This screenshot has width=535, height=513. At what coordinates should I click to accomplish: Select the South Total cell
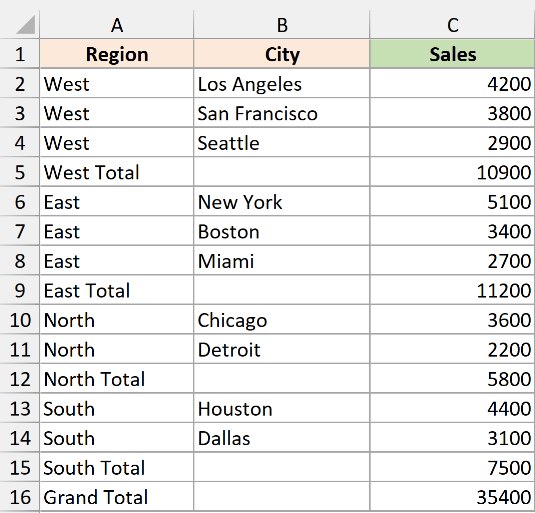[117, 467]
